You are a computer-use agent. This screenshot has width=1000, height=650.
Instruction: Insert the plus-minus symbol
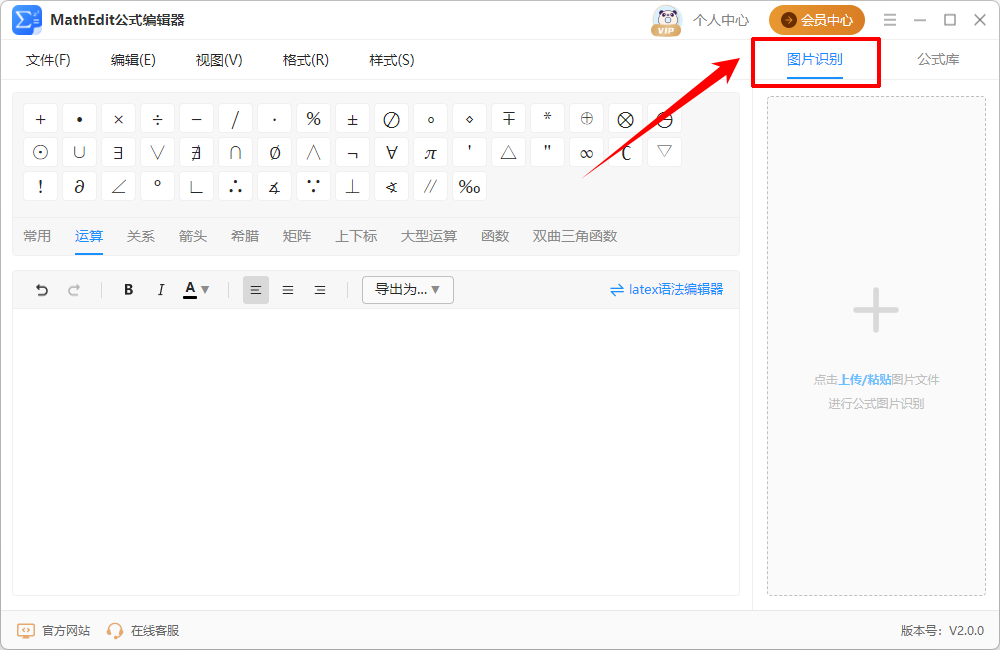[352, 119]
